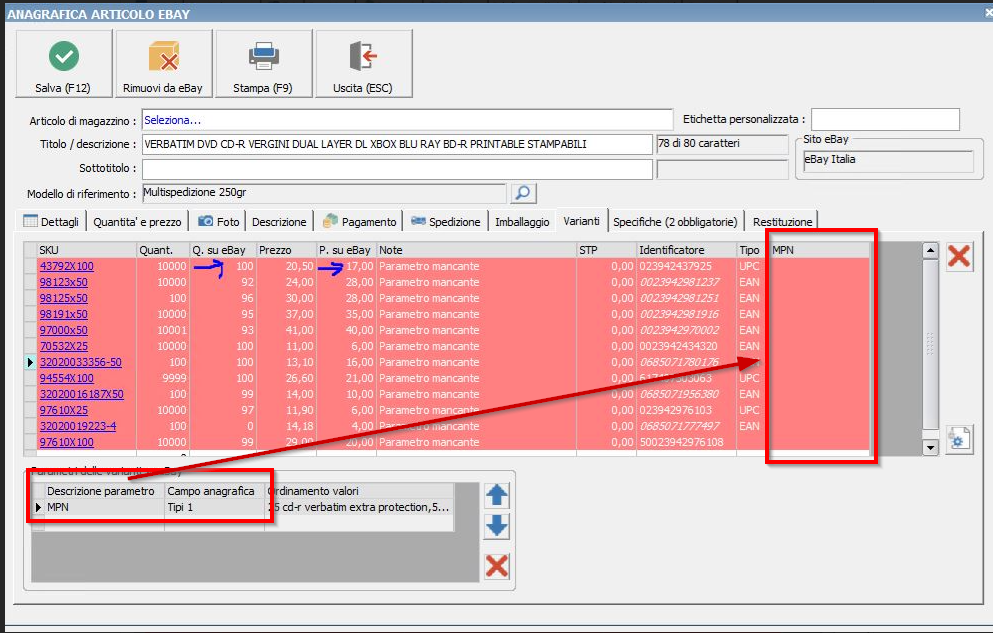Open SKU link 97610X100

coord(66,442)
